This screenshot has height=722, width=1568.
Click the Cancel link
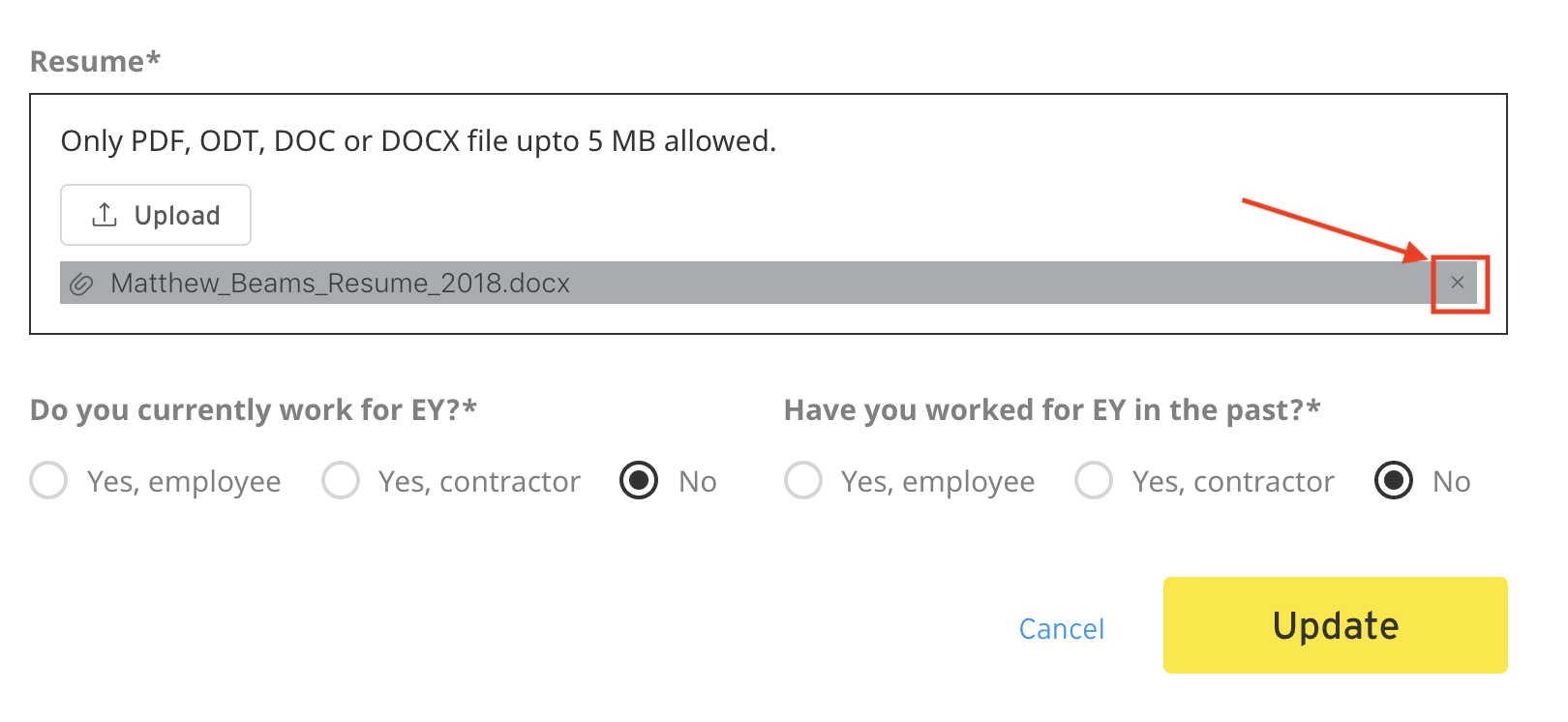click(1061, 629)
